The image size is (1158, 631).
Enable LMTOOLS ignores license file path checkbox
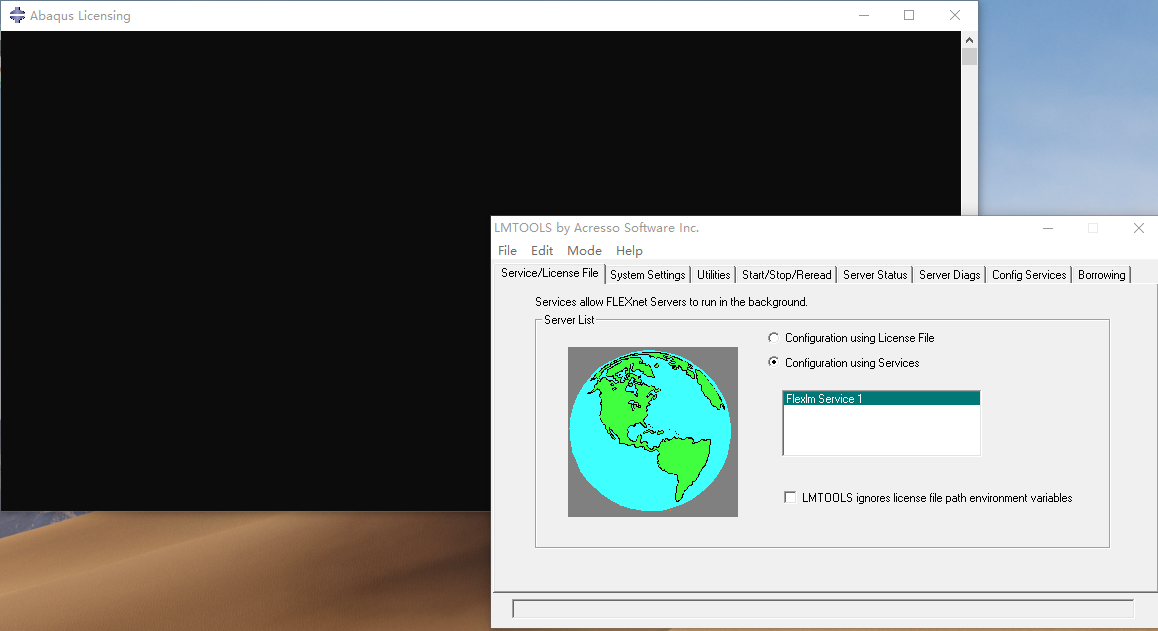(x=791, y=497)
